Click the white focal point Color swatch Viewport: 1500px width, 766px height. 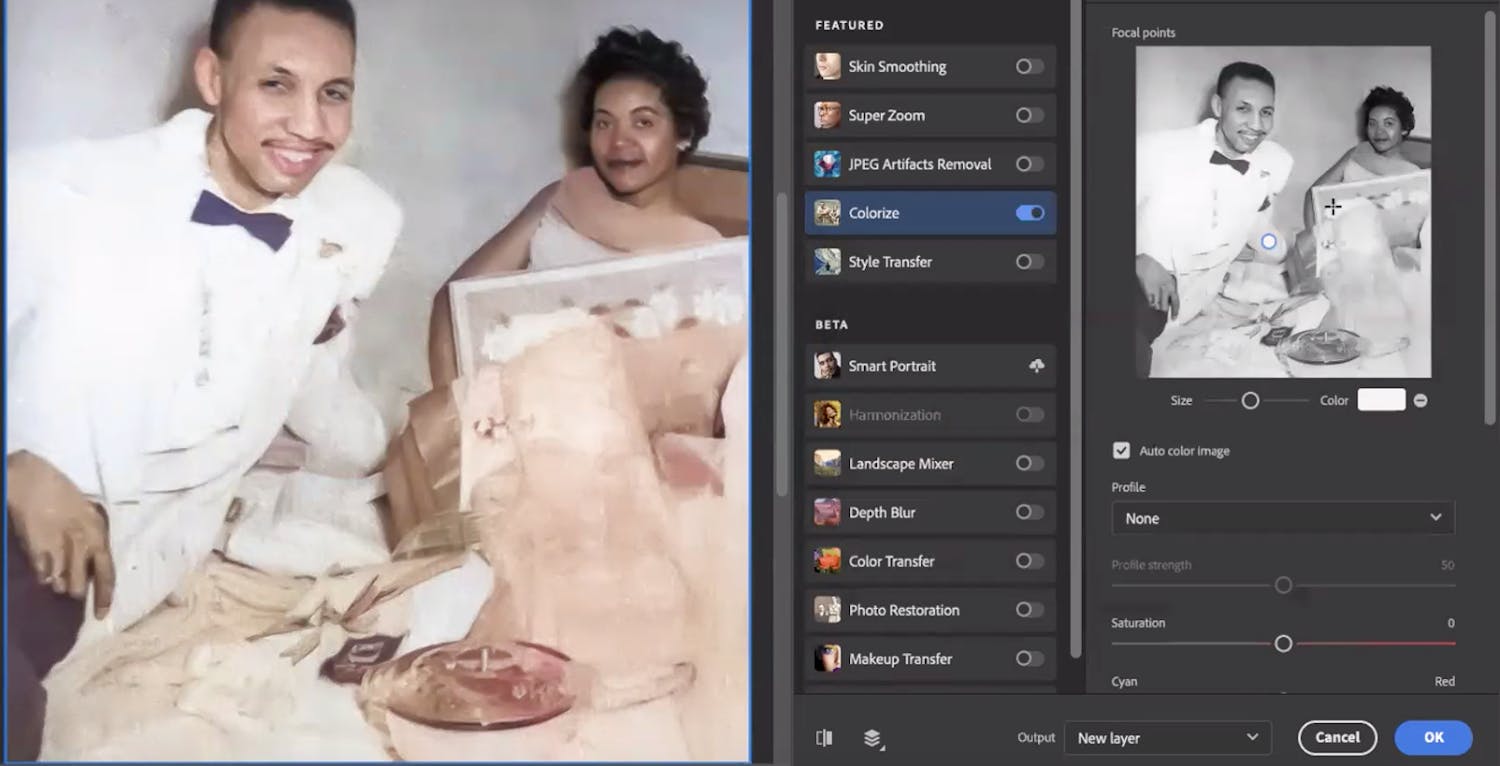[x=1381, y=399]
